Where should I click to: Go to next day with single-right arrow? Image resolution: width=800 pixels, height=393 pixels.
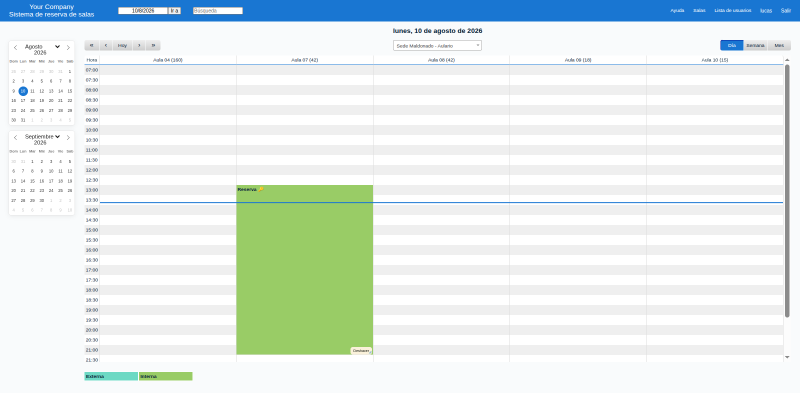139,45
